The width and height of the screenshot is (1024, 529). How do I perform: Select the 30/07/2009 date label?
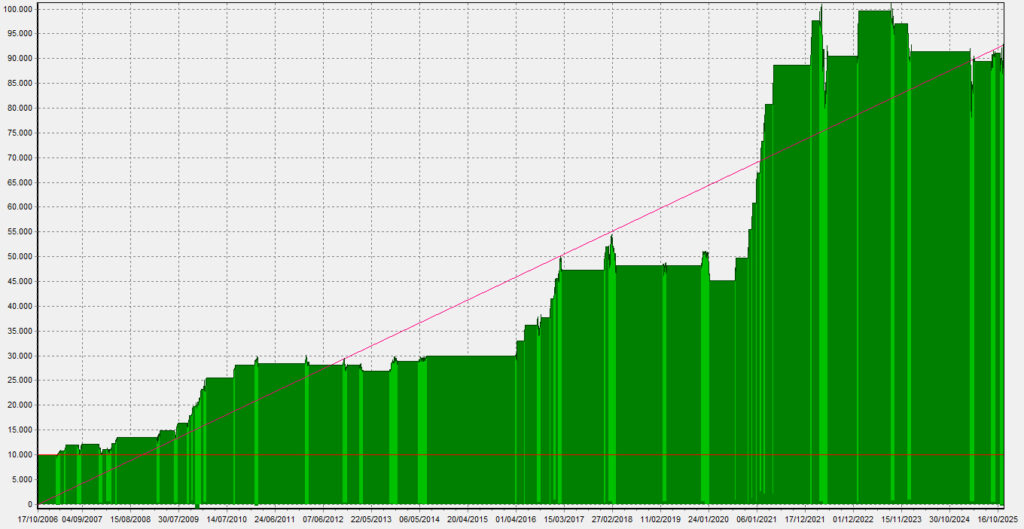(179, 520)
